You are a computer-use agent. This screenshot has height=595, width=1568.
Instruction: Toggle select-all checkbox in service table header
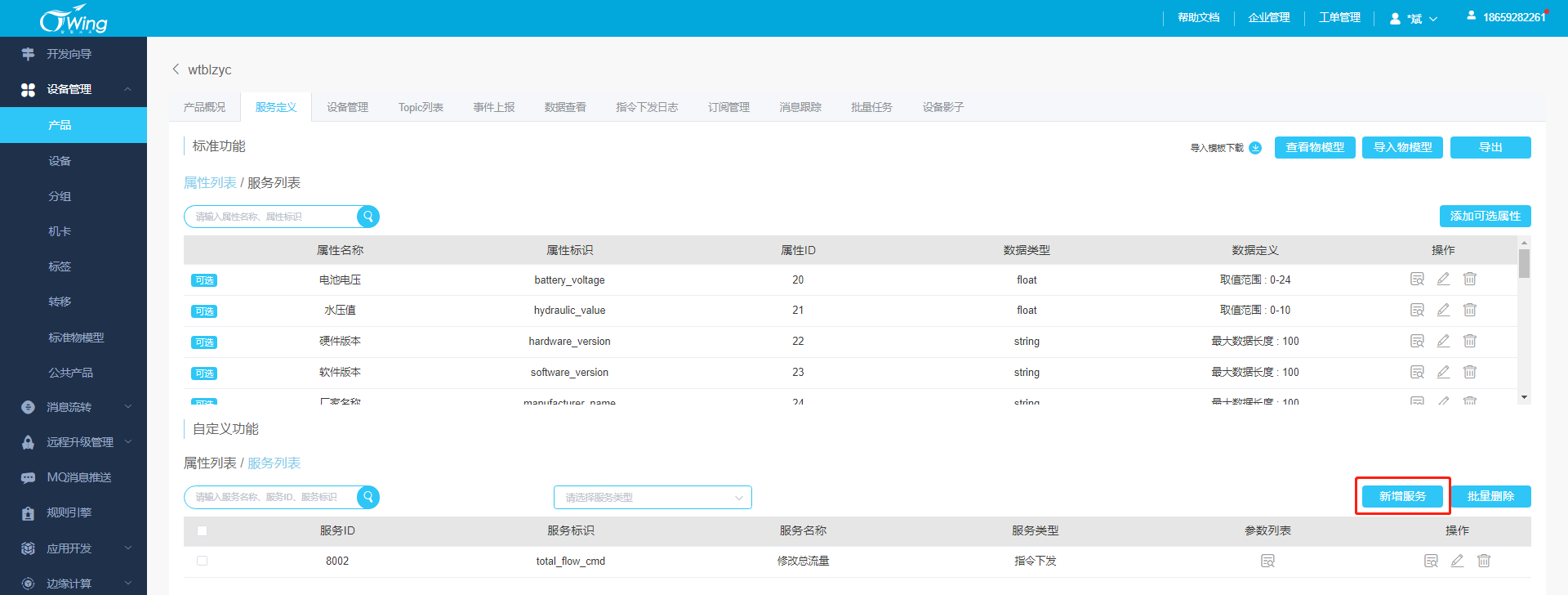pyautogui.click(x=202, y=530)
